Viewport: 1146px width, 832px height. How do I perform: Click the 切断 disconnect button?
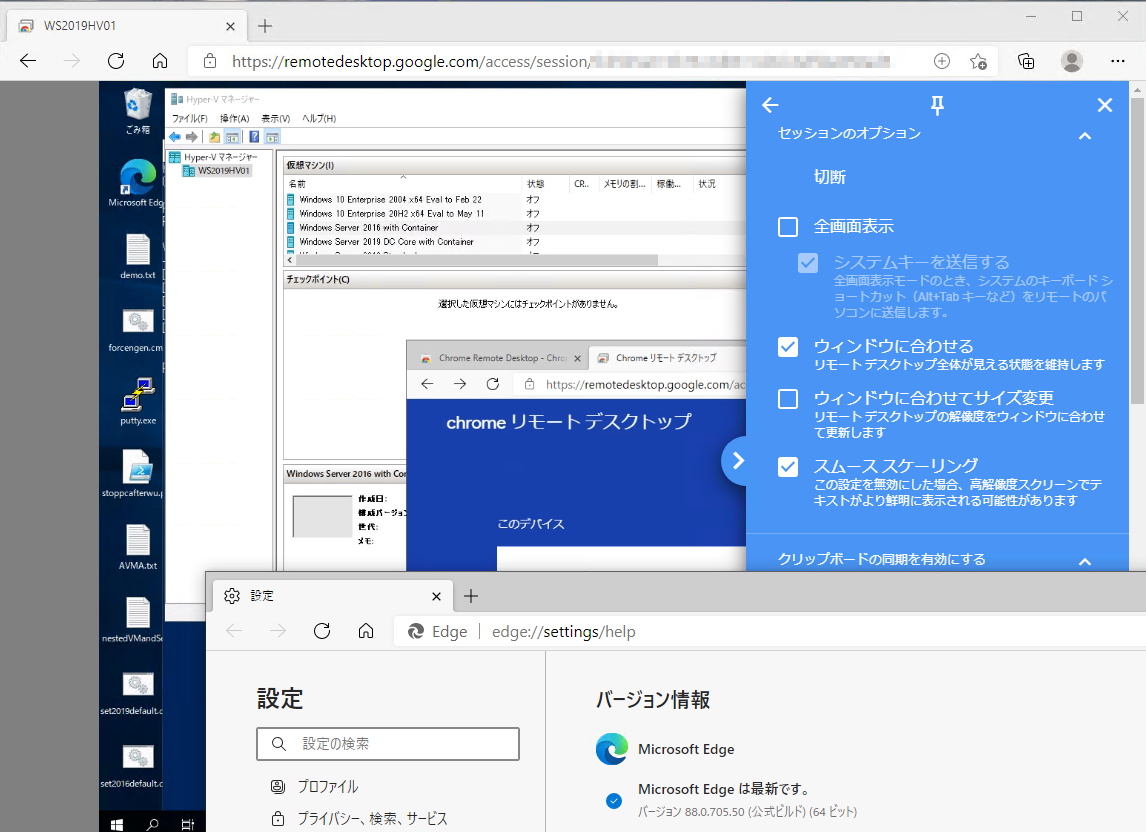[830, 177]
